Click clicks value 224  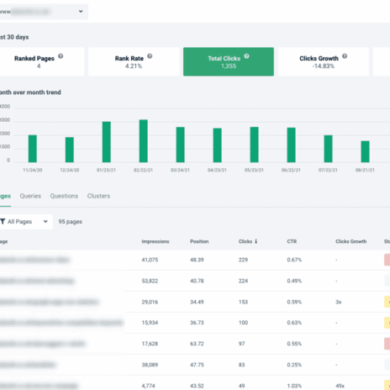243,281
